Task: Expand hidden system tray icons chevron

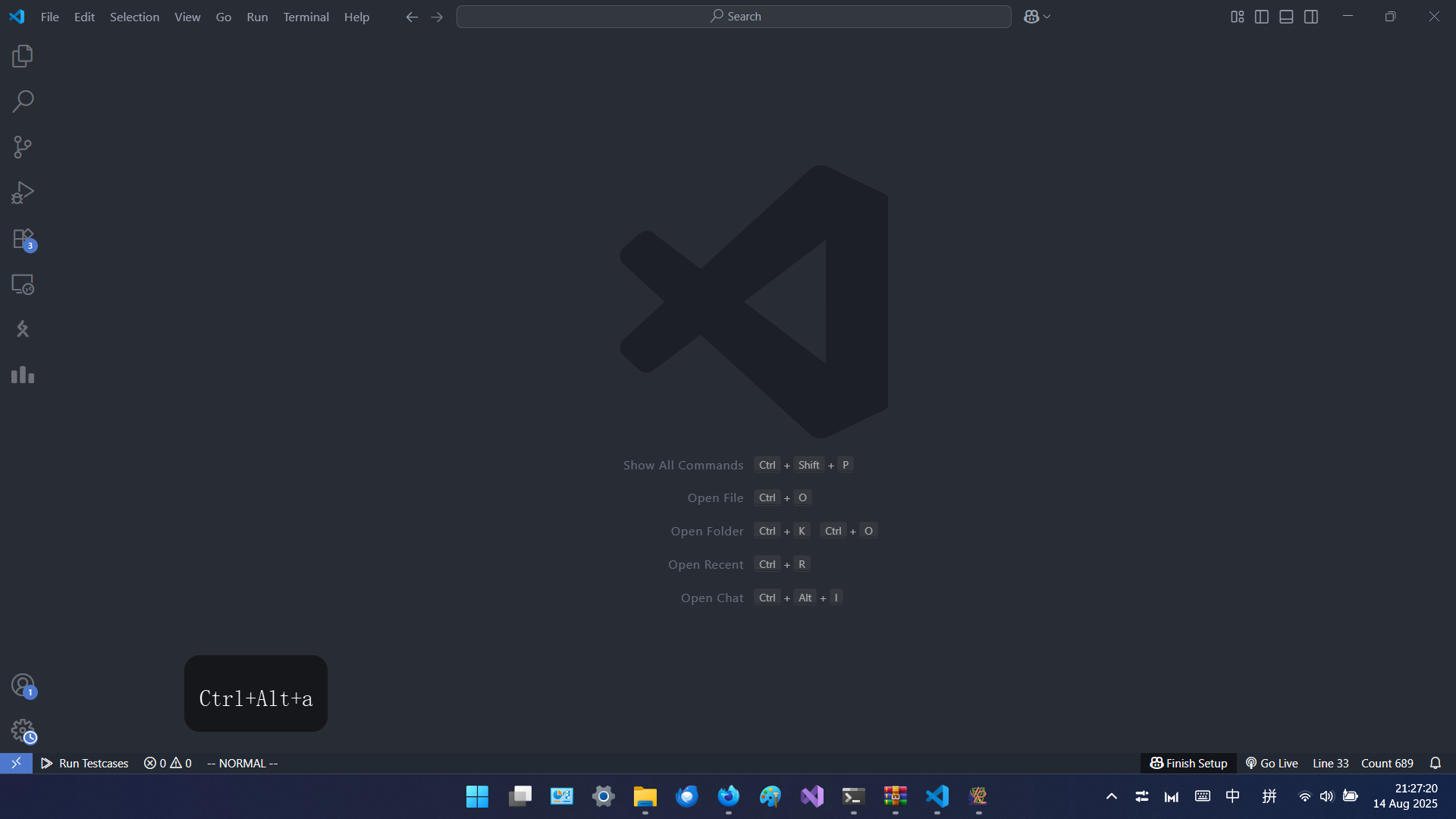Action: point(1112,796)
